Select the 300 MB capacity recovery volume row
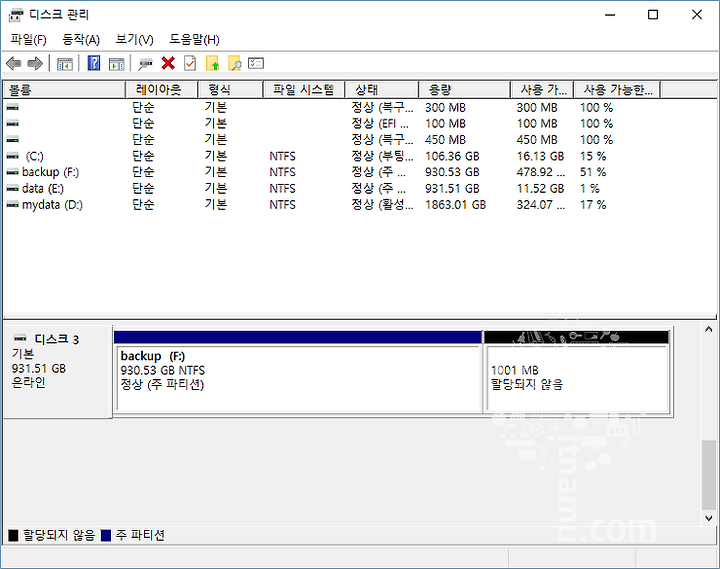Image resolution: width=720 pixels, height=569 pixels. (360, 107)
